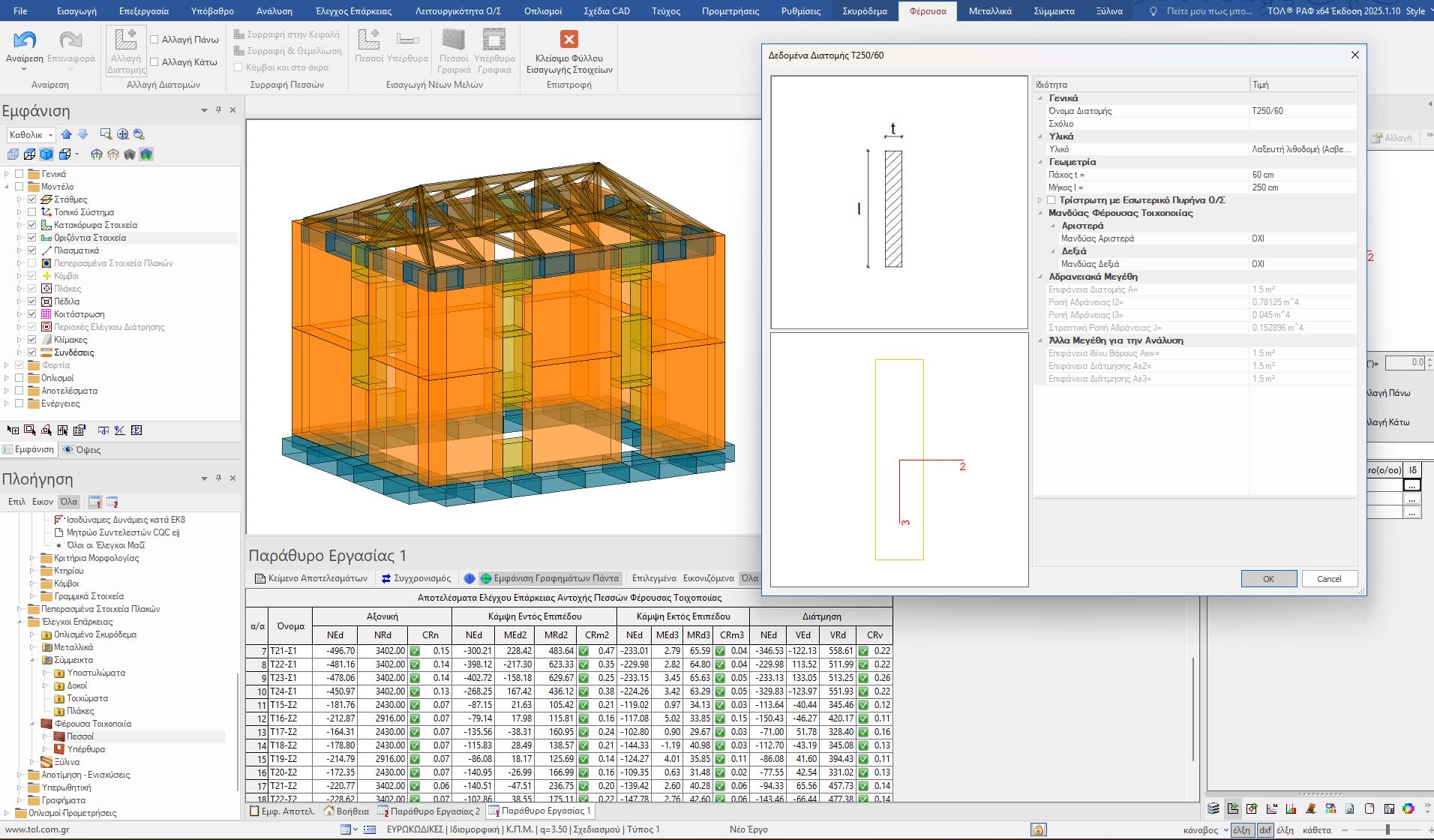
Task: Click Κλείσιμο Φύλλου Εισαγωγής Στοιχείων red X icon
Action: pos(568,40)
